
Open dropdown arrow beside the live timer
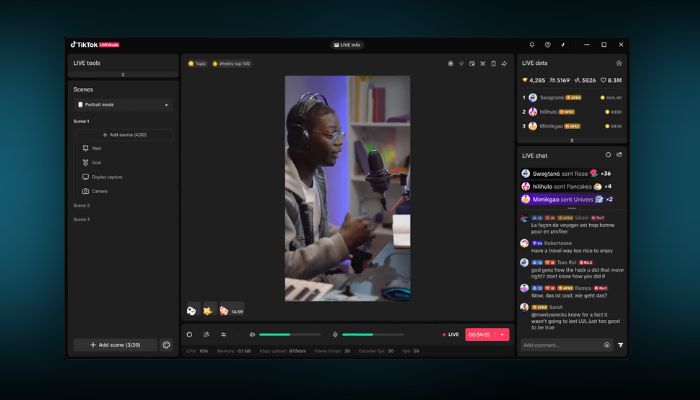click(x=502, y=334)
